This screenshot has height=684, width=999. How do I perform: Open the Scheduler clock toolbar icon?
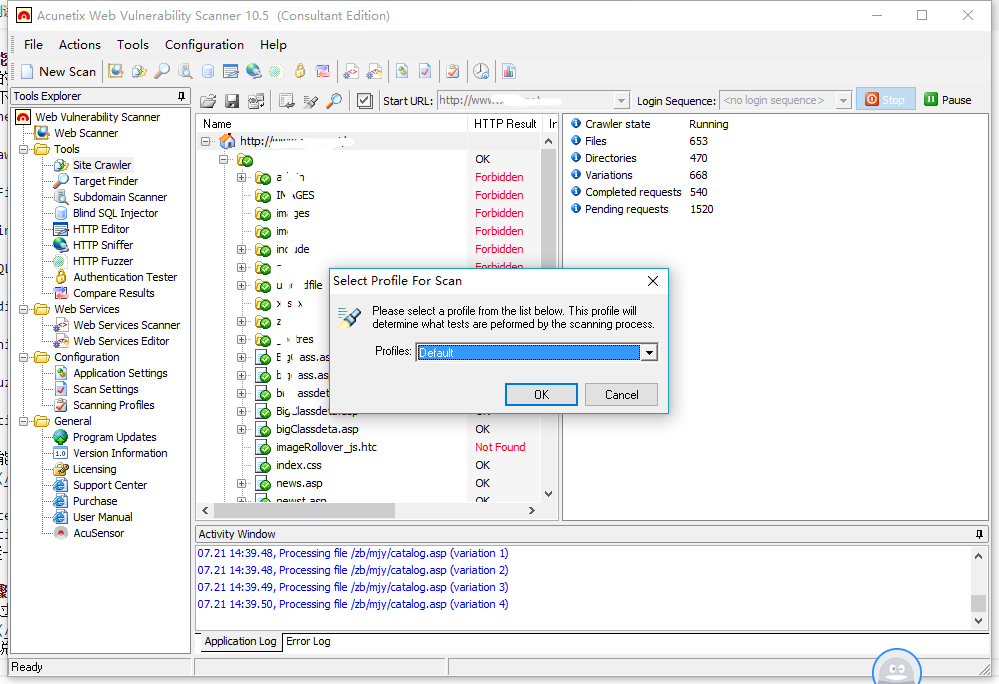[481, 71]
